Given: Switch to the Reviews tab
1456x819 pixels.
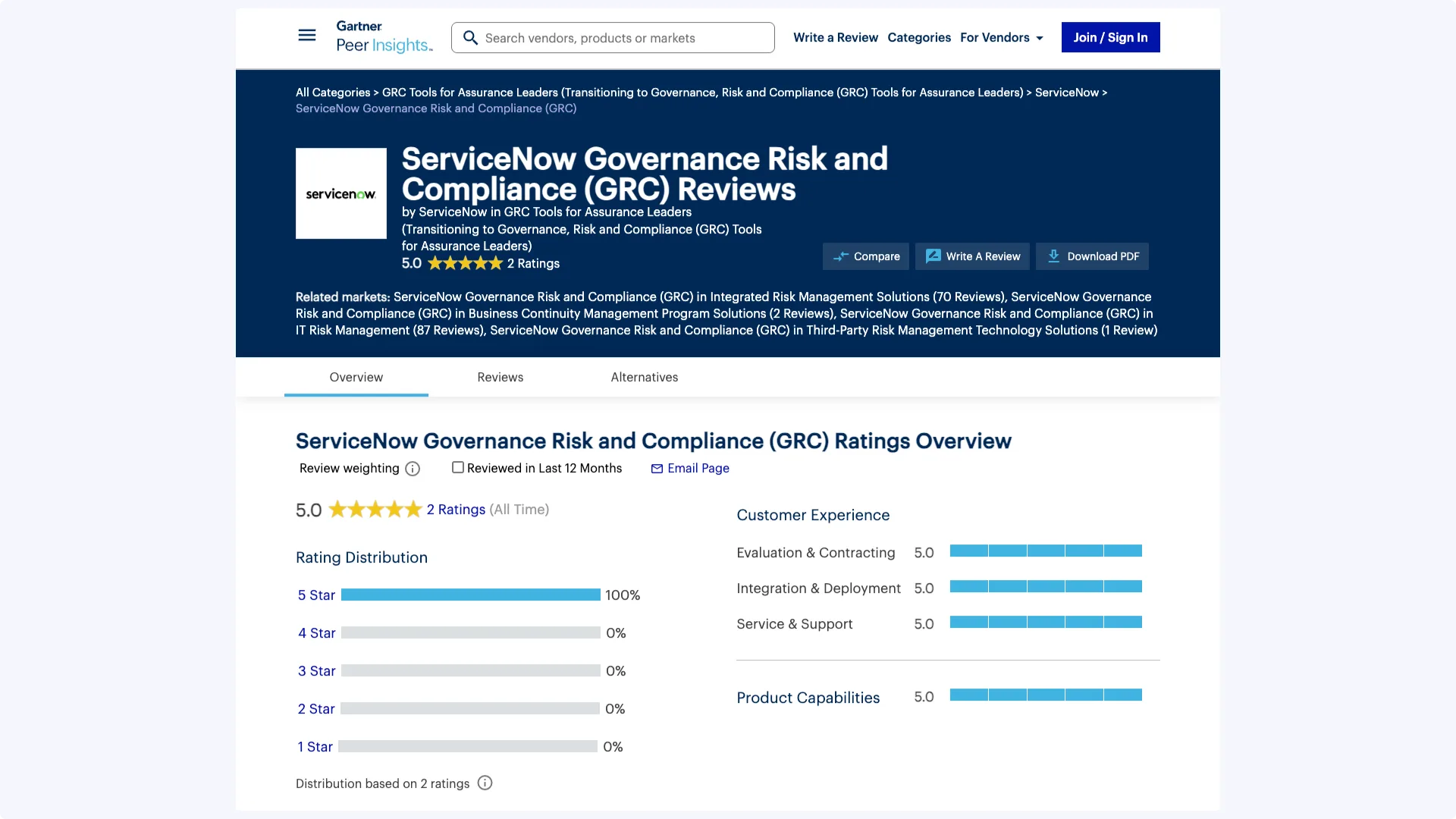Looking at the screenshot, I should 500,377.
